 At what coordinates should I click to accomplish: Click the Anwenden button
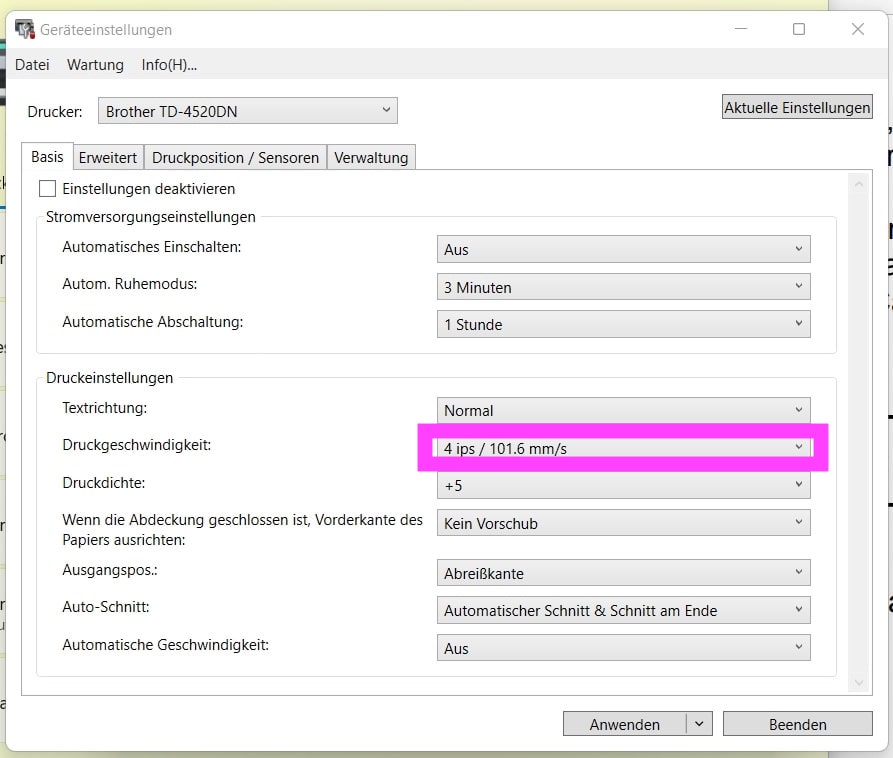[x=625, y=724]
